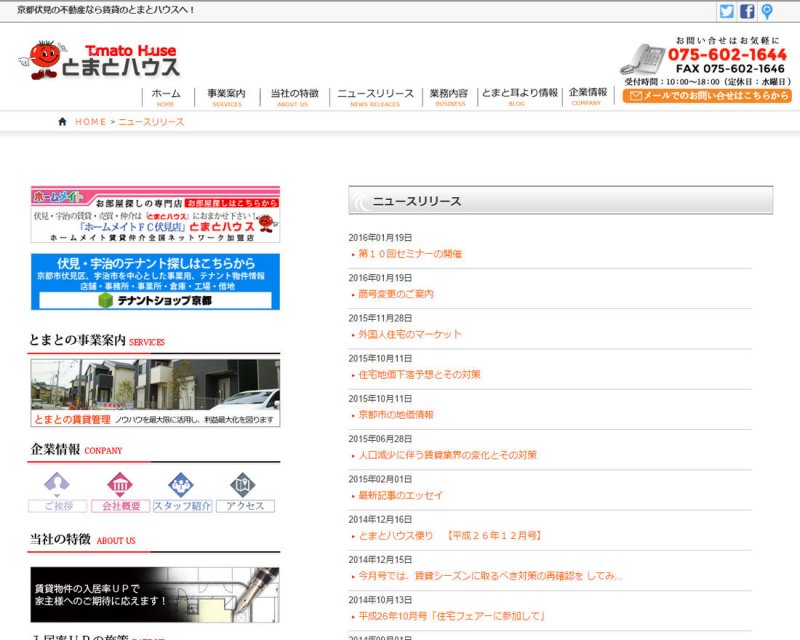Screen dimensions: 800x640
Task: Click the orange email inquiry button
Action: tap(707, 96)
